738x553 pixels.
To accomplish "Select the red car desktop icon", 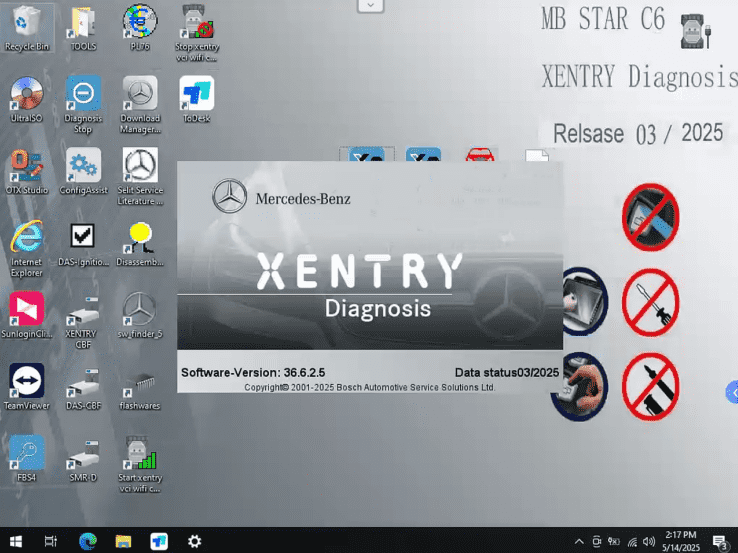I will point(480,154).
